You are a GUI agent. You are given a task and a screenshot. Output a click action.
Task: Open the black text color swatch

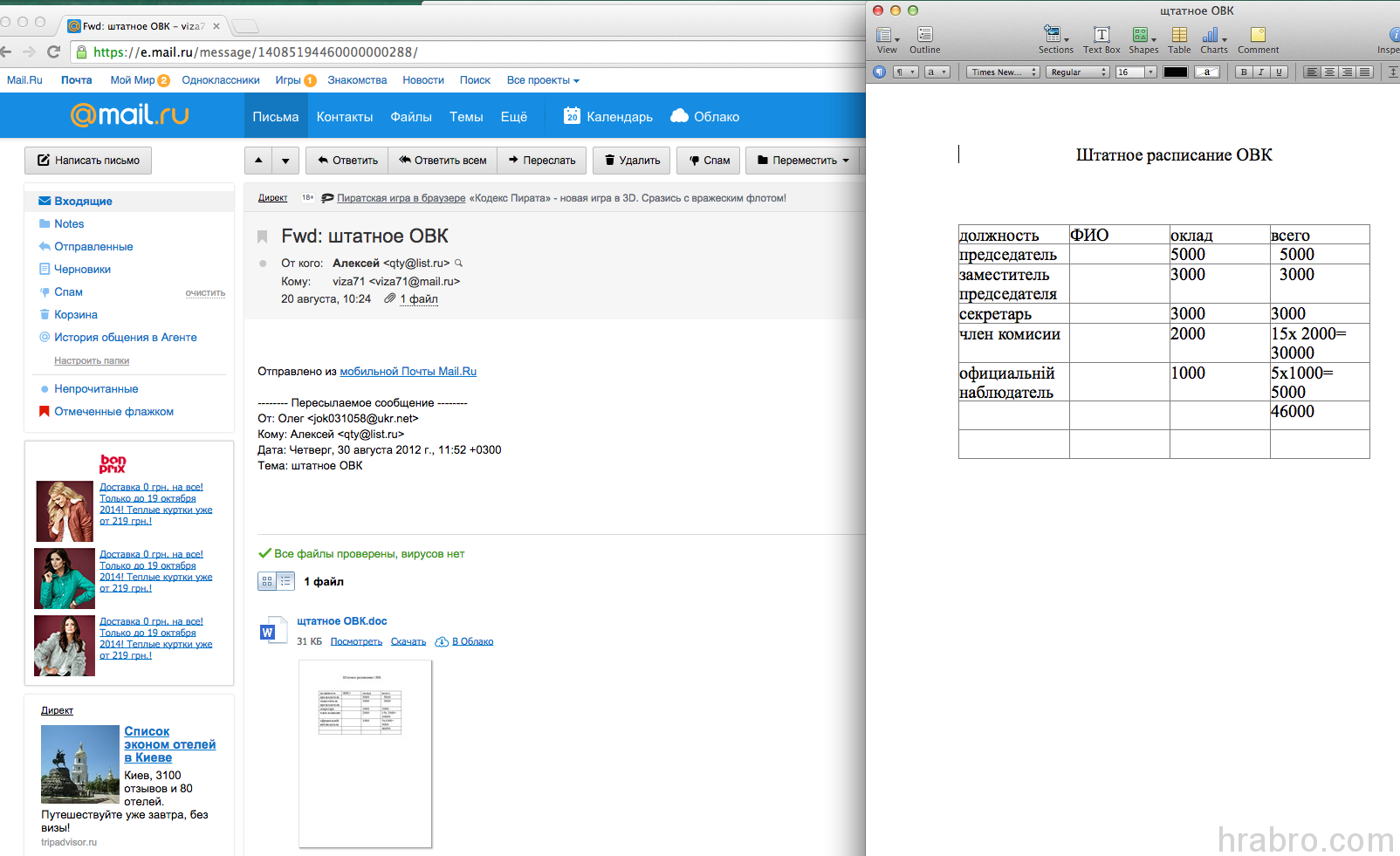point(1175,72)
